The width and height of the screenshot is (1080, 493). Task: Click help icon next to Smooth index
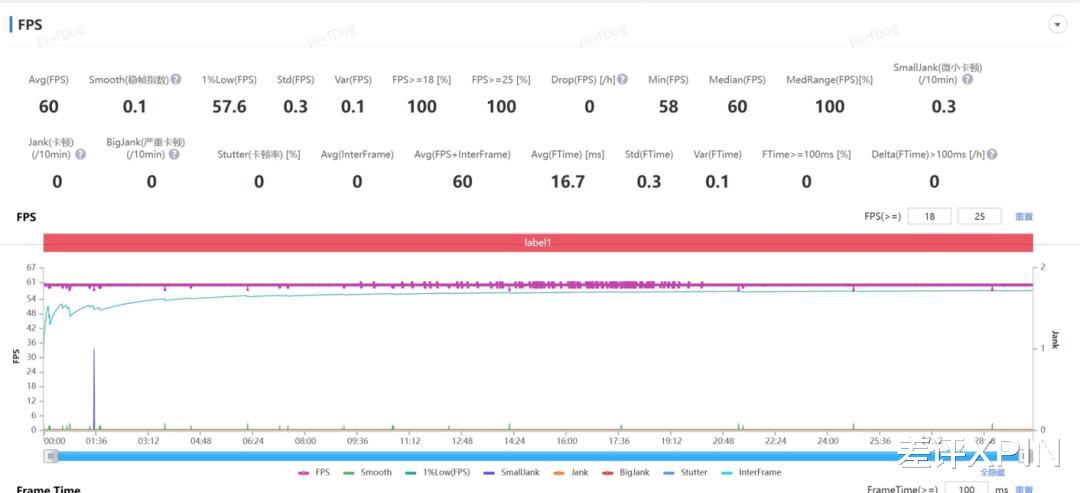[x=176, y=80]
